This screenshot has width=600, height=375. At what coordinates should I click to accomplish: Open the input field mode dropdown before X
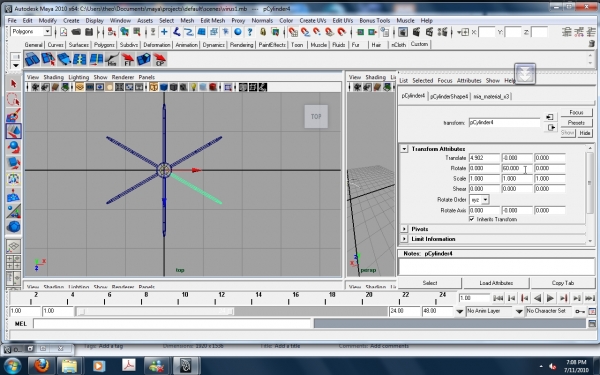point(463,32)
